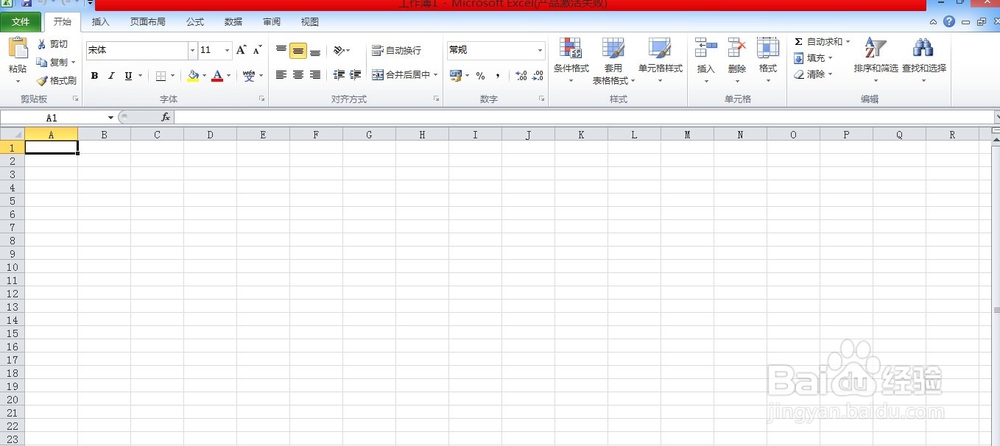Set bottom vertical alignment
The height and width of the screenshot is (446, 1000).
pos(315,50)
